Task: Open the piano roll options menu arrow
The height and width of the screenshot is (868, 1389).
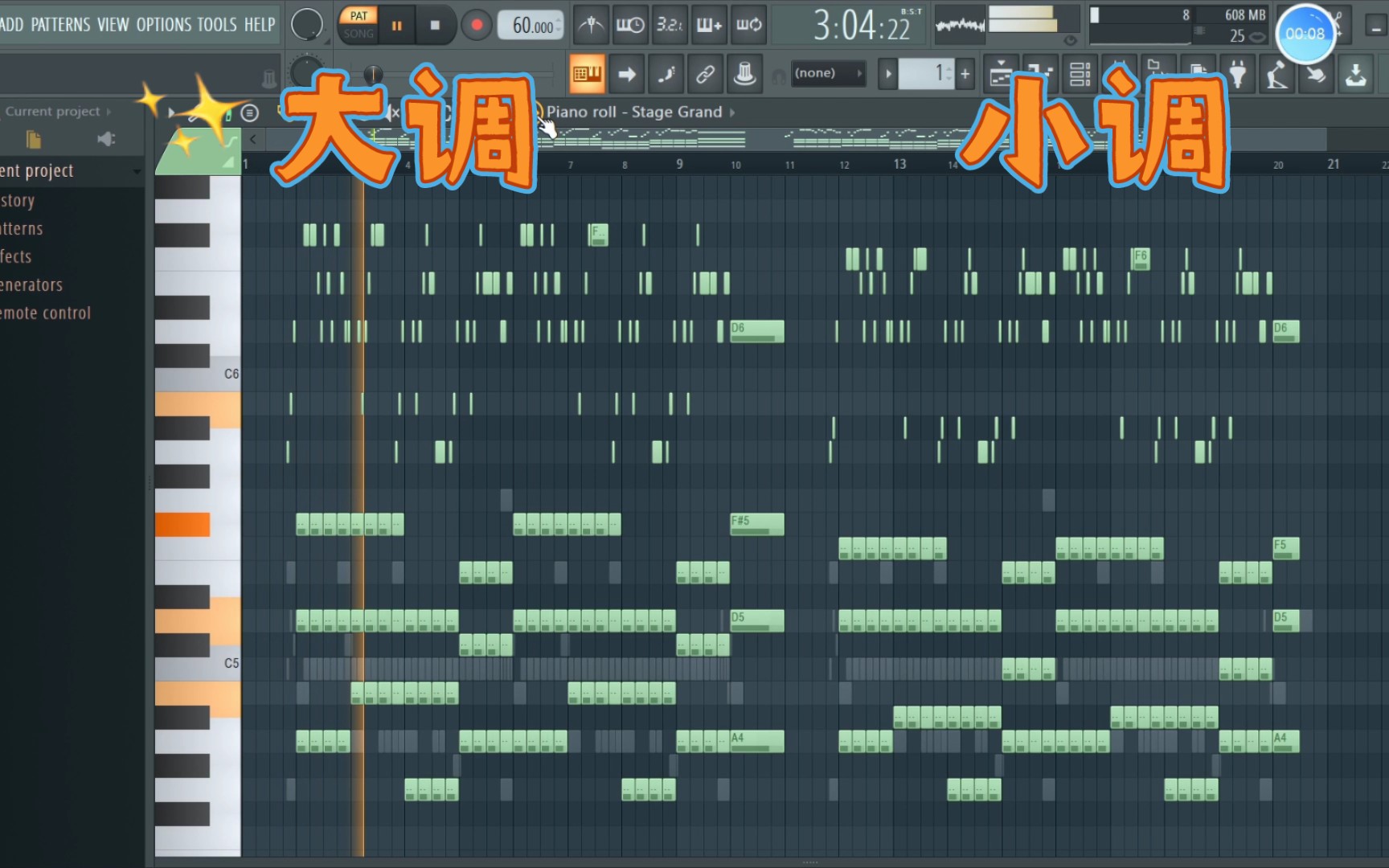Action: [171, 113]
